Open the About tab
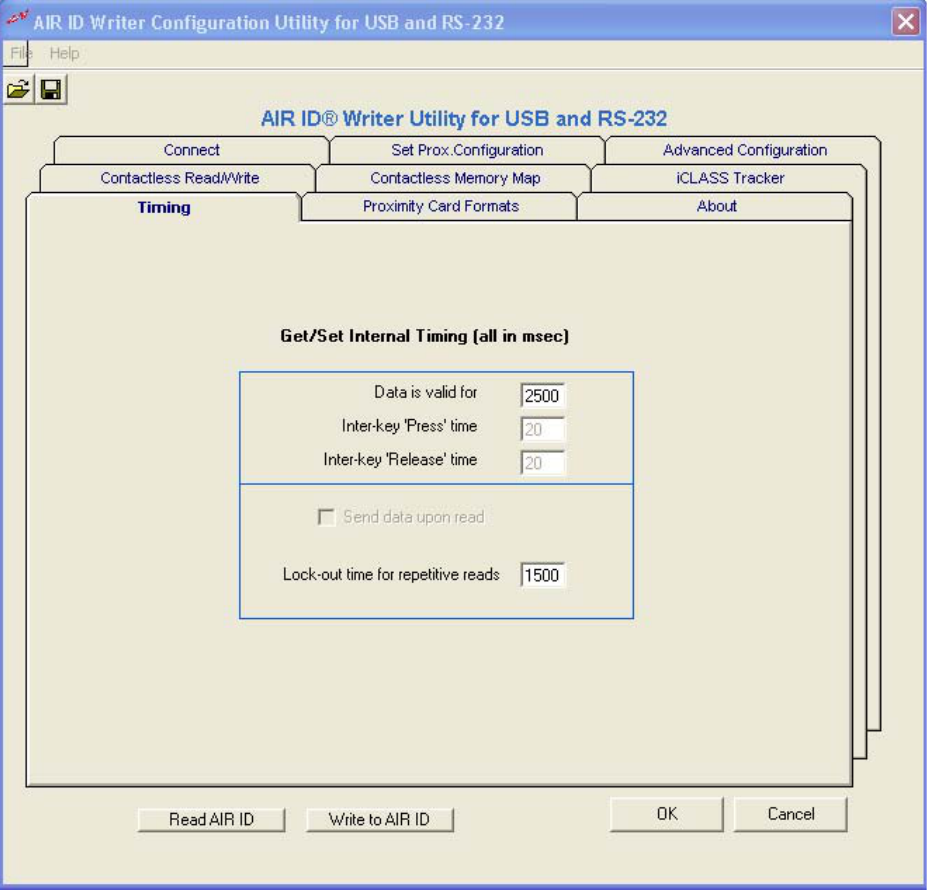The height and width of the screenshot is (890, 927). click(x=717, y=206)
